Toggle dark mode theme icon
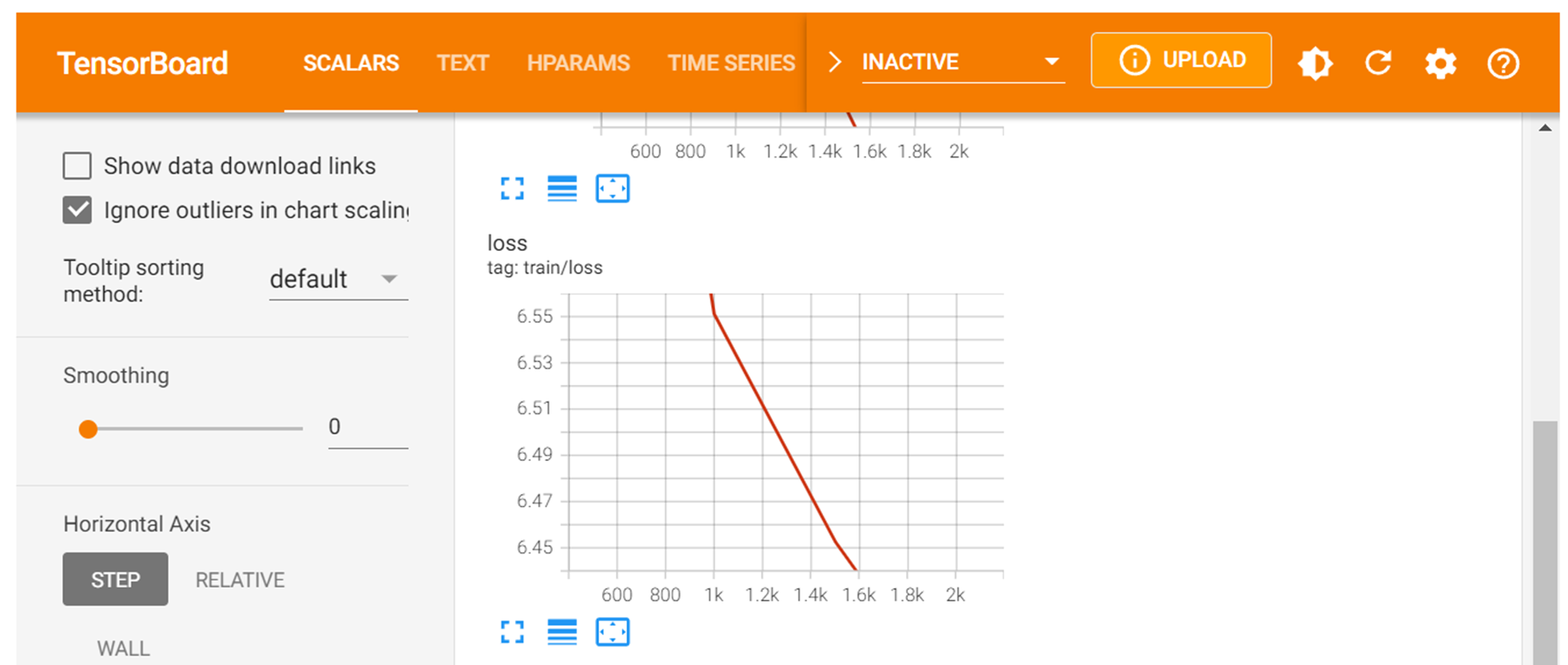1568x665 pixels. click(x=1315, y=63)
